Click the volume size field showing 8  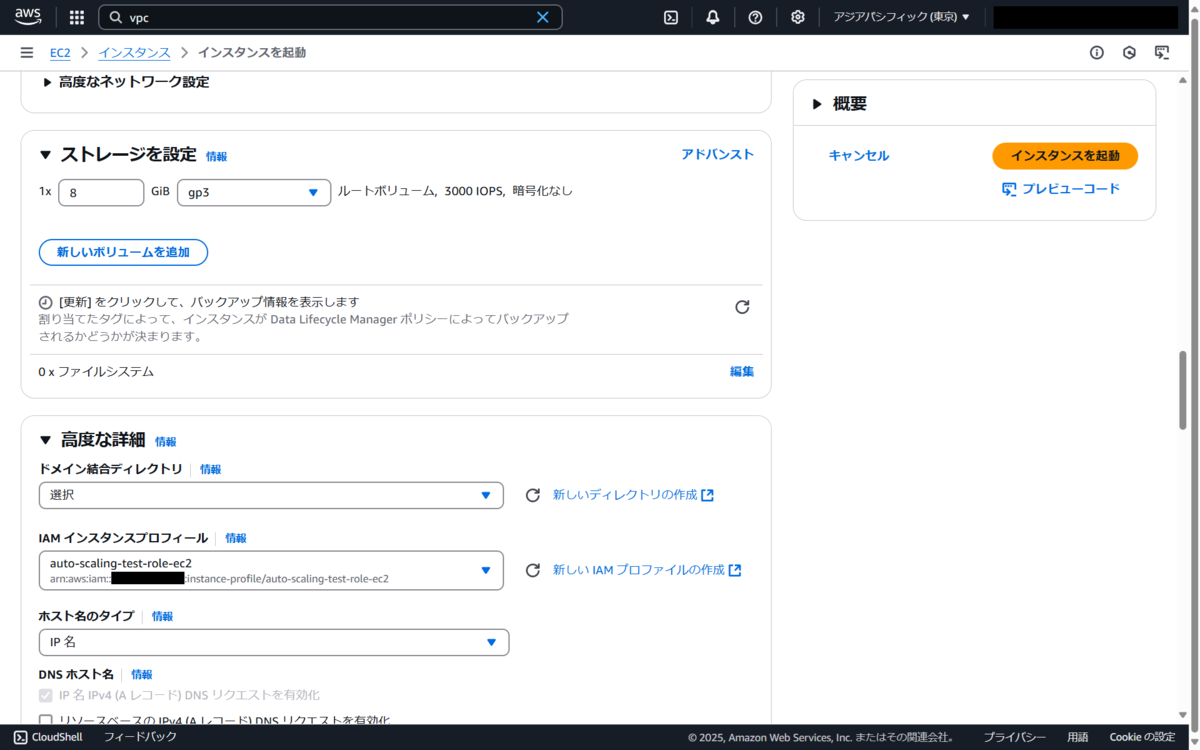click(101, 192)
